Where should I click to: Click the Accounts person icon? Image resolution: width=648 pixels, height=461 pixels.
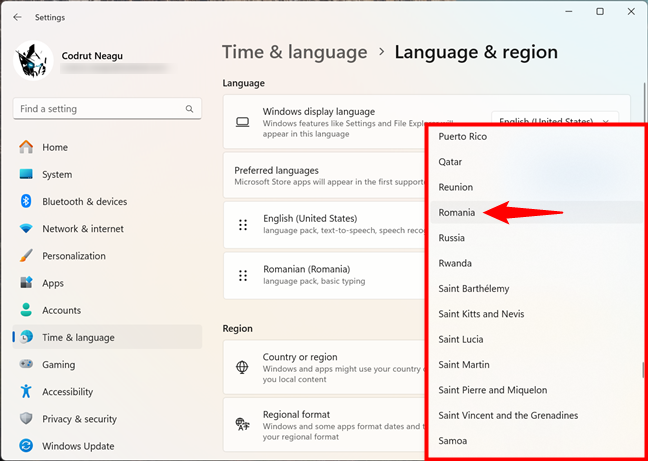point(26,310)
